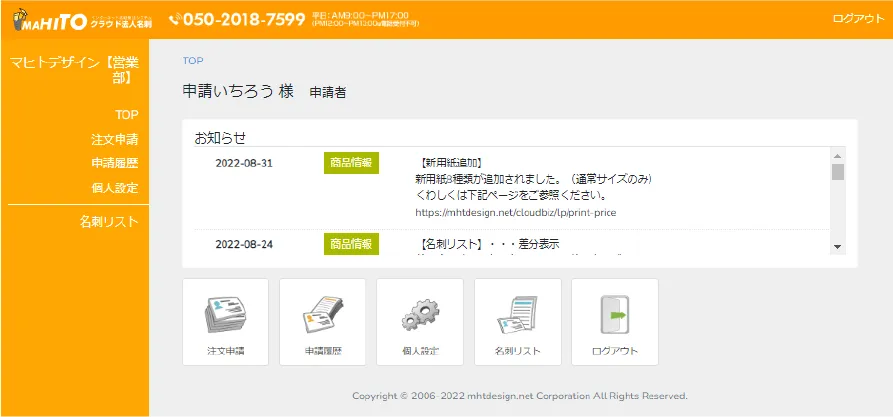
Task: Click the 【名刺リスト】・・・差分表示 notice title
Action: 489,244
